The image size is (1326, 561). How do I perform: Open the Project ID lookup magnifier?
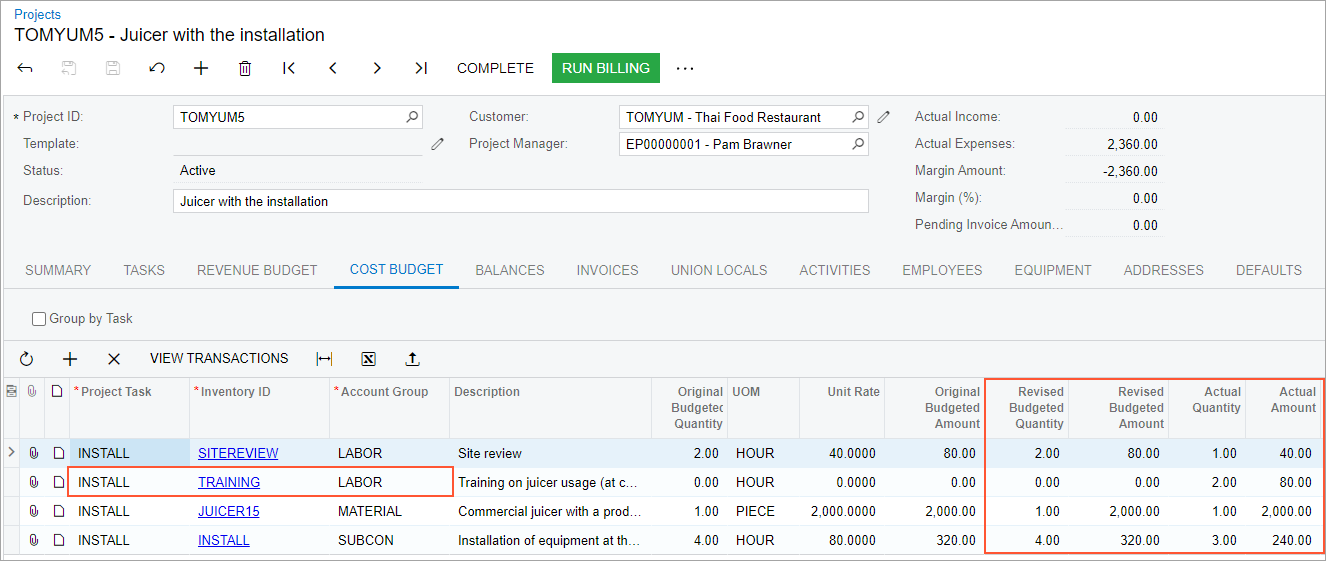pos(412,117)
